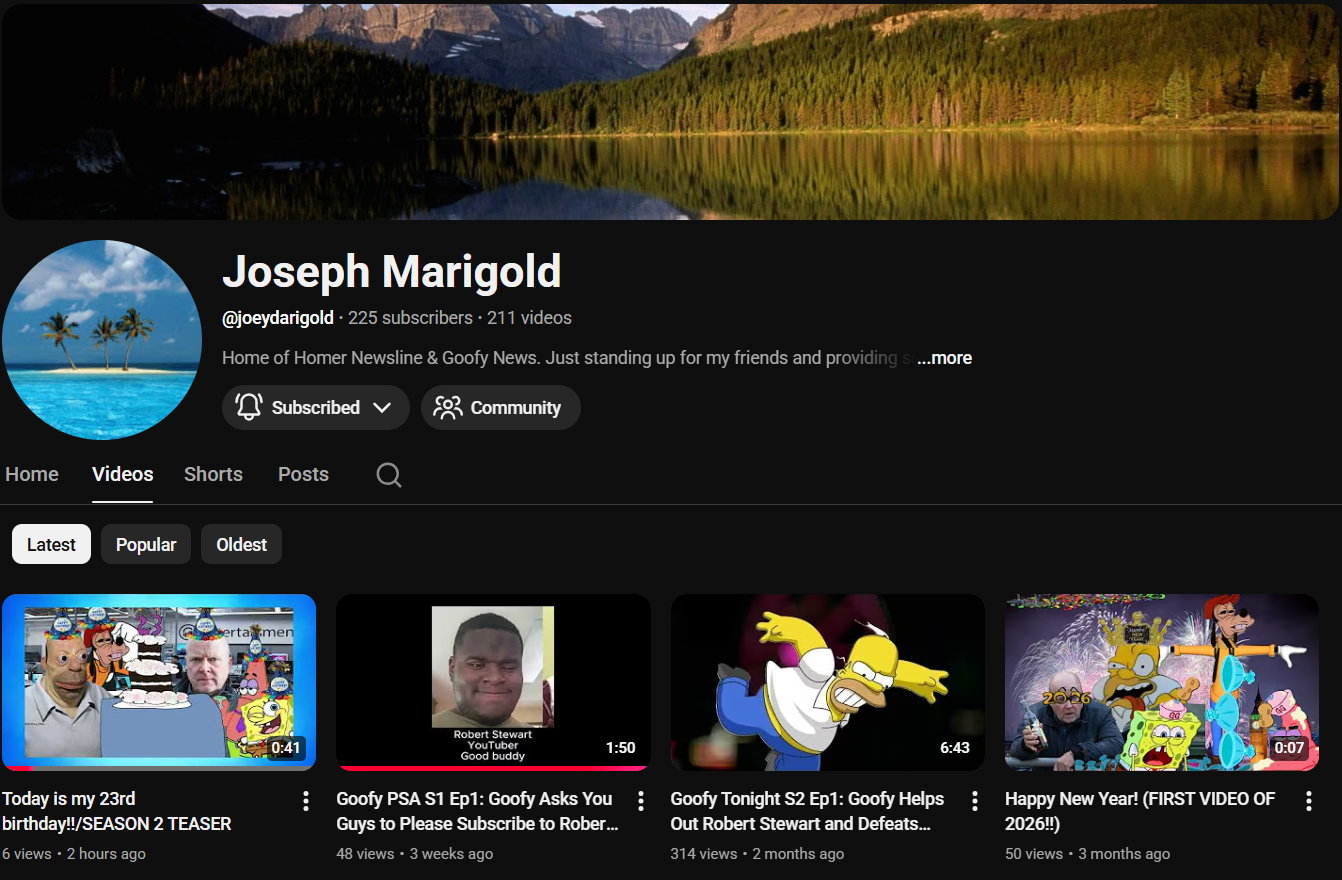Image resolution: width=1342 pixels, height=880 pixels.
Task: Open the Goofy Tonight S2 Ep1 title link
Action: tap(807, 811)
